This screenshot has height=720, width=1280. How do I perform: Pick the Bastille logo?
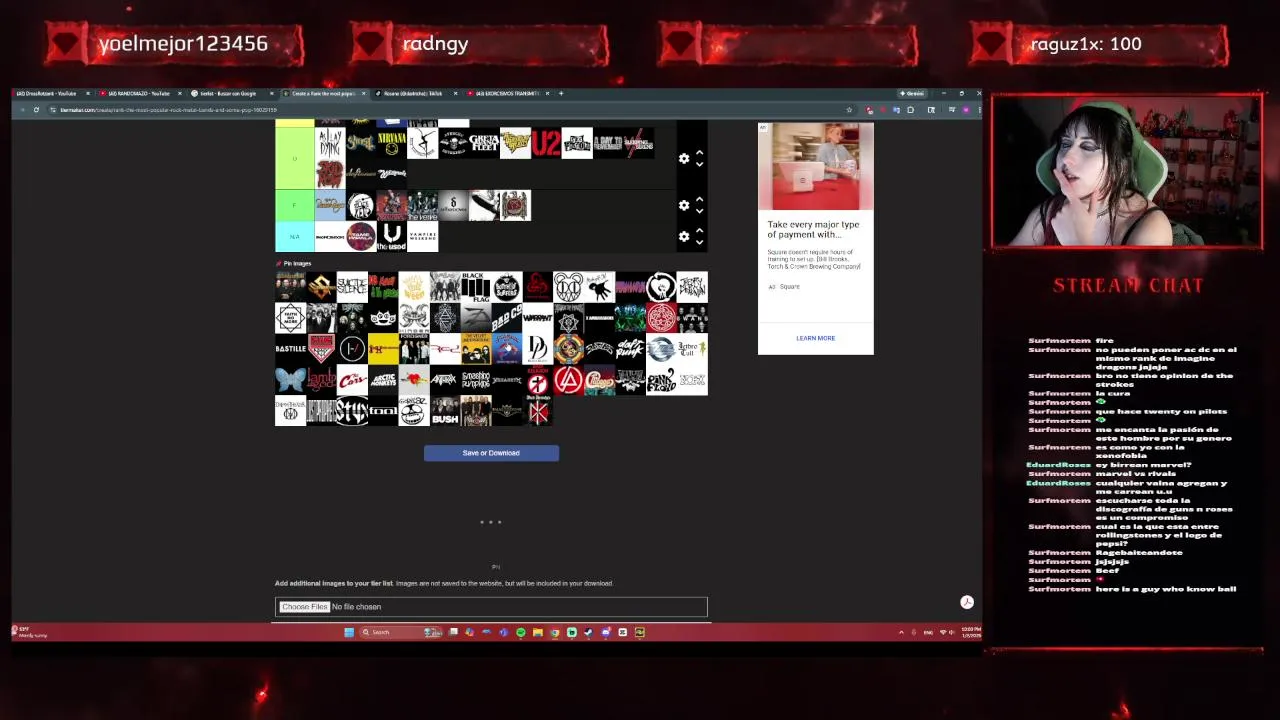[290, 349]
